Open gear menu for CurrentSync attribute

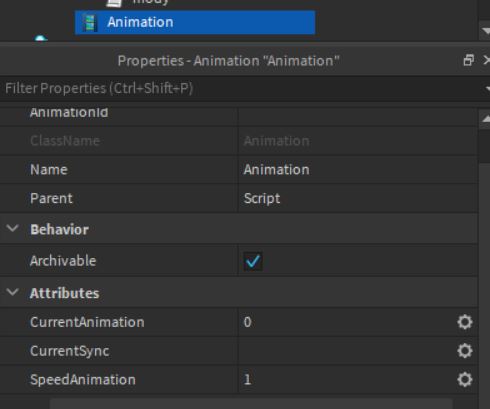465,351
